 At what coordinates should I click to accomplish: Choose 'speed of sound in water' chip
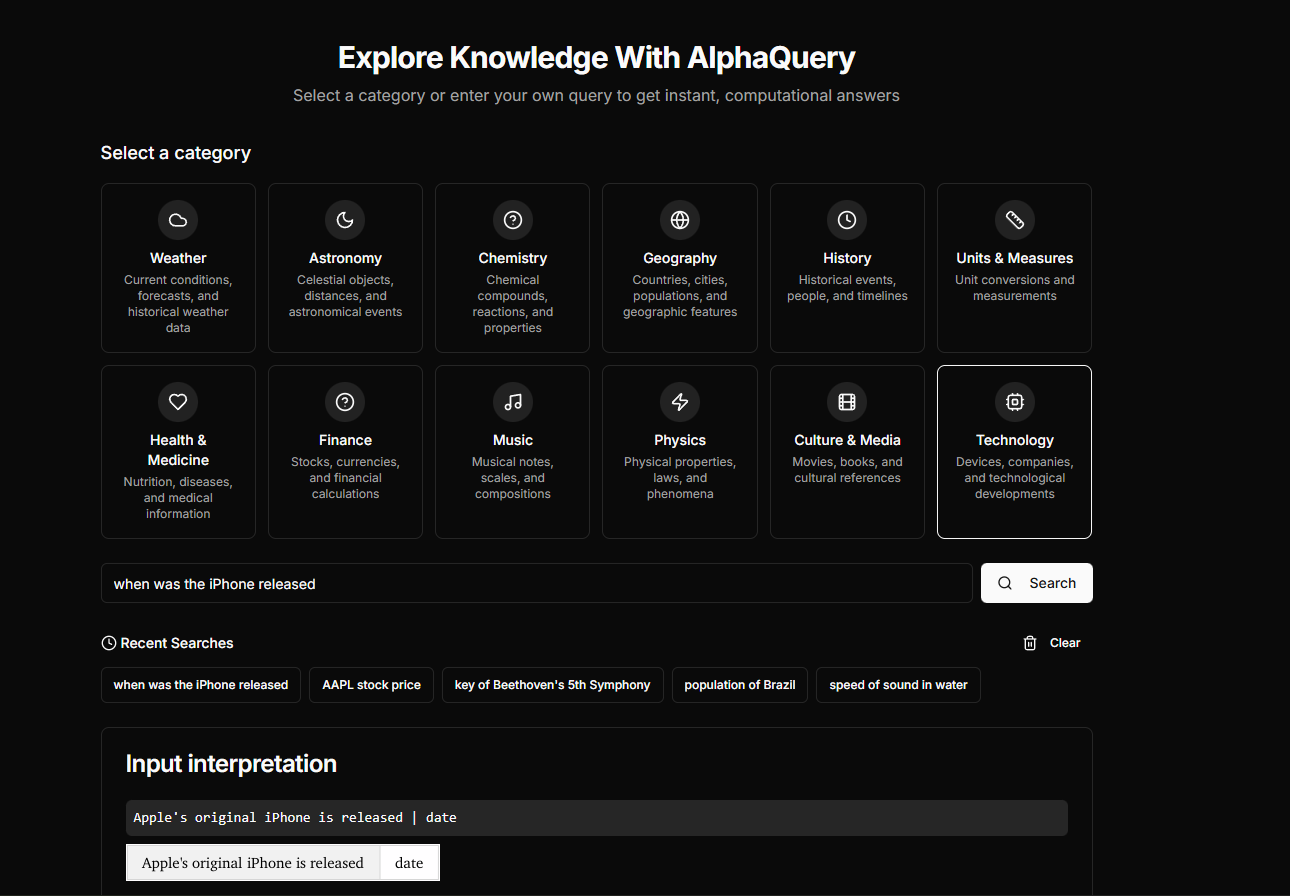point(898,685)
